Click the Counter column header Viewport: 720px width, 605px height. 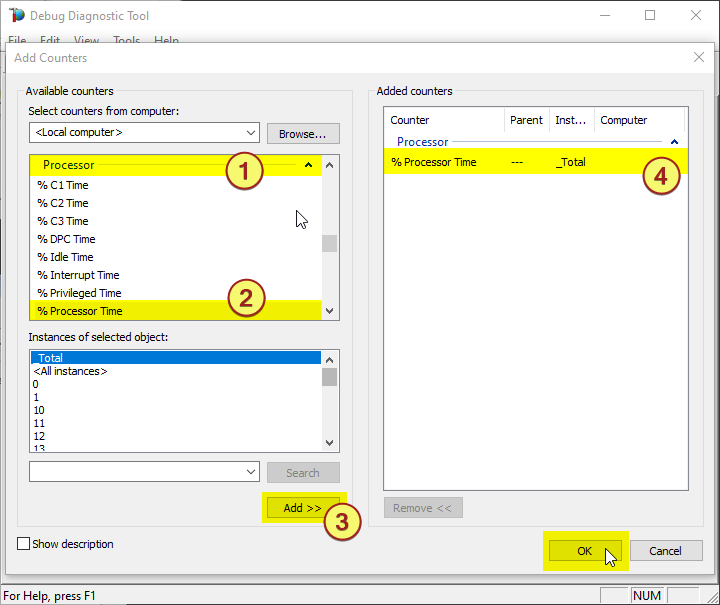click(x=444, y=120)
